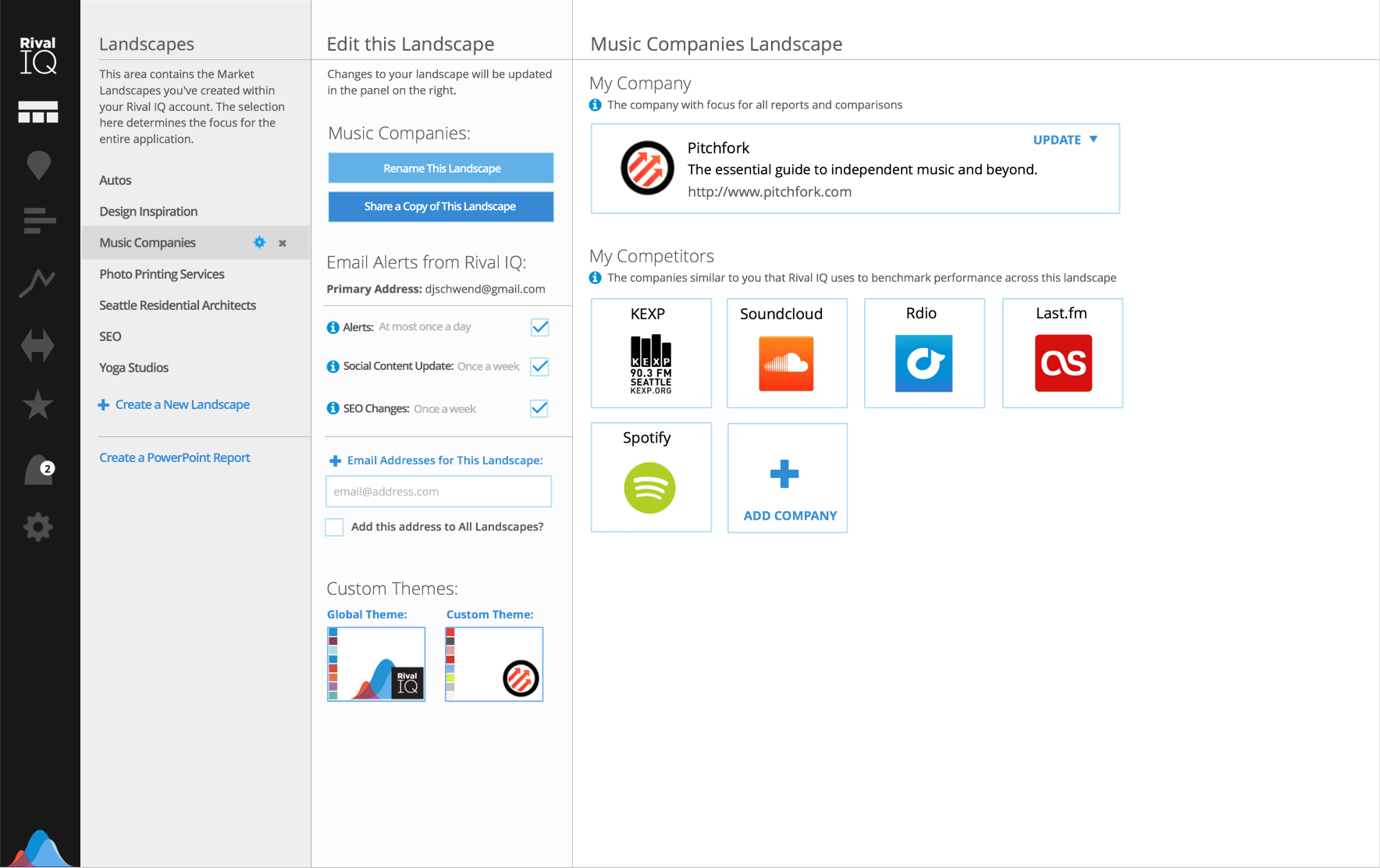Open the Yoga Studios landscape
The image size is (1380, 868).
click(133, 368)
